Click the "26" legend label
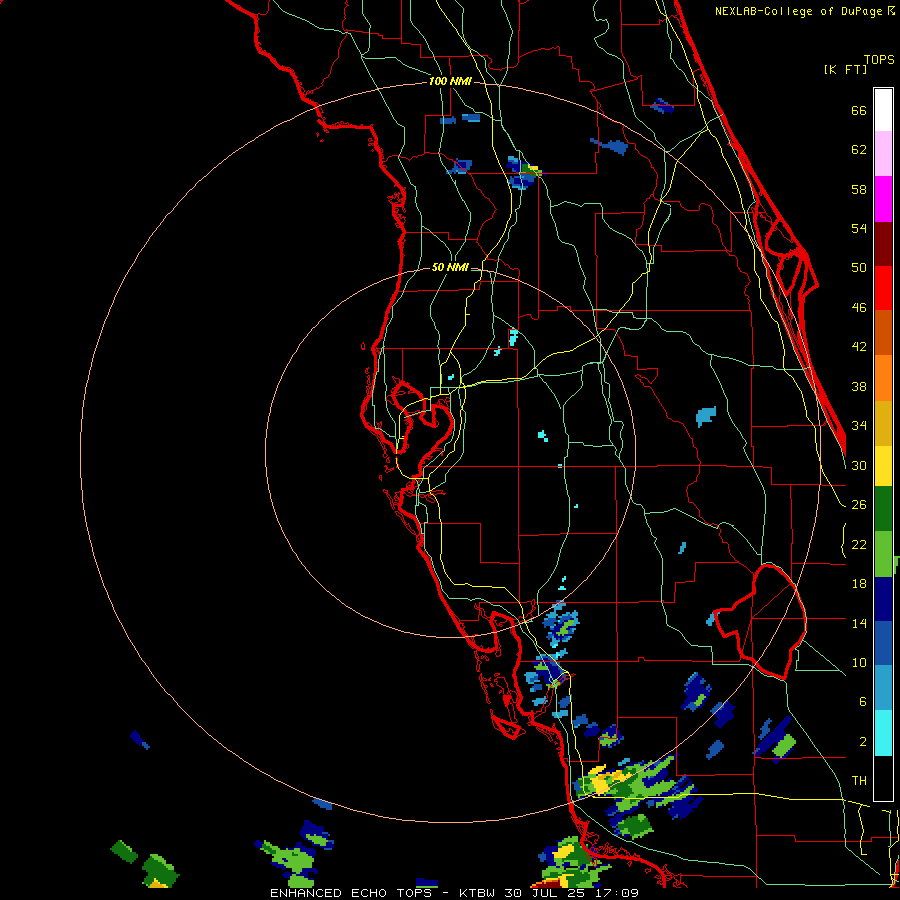The image size is (900, 900). coord(859,505)
